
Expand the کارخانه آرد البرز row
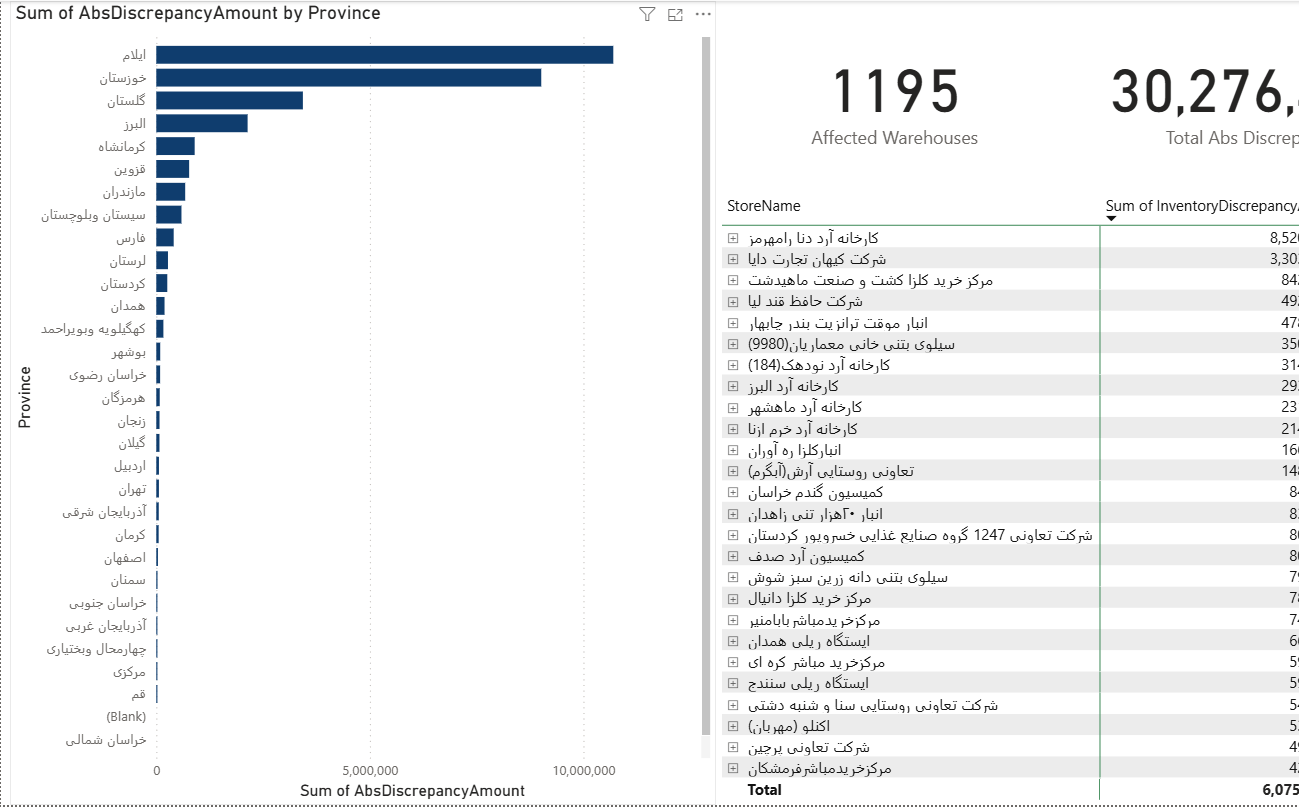click(x=733, y=386)
